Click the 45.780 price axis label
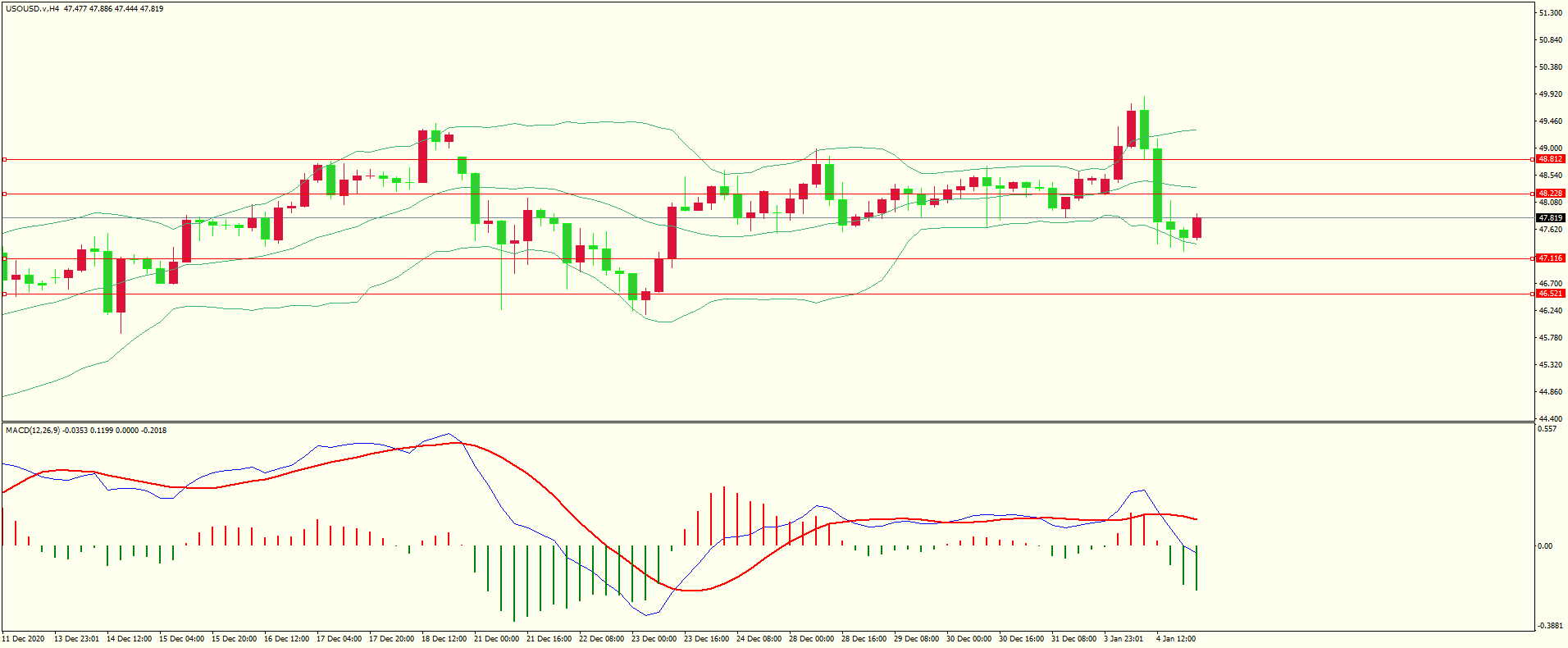The image size is (1568, 648). (x=1550, y=338)
